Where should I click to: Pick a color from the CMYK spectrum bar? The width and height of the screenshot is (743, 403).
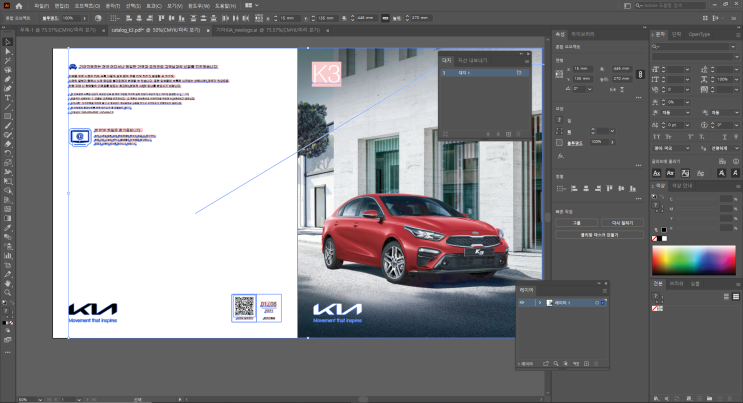click(694, 259)
